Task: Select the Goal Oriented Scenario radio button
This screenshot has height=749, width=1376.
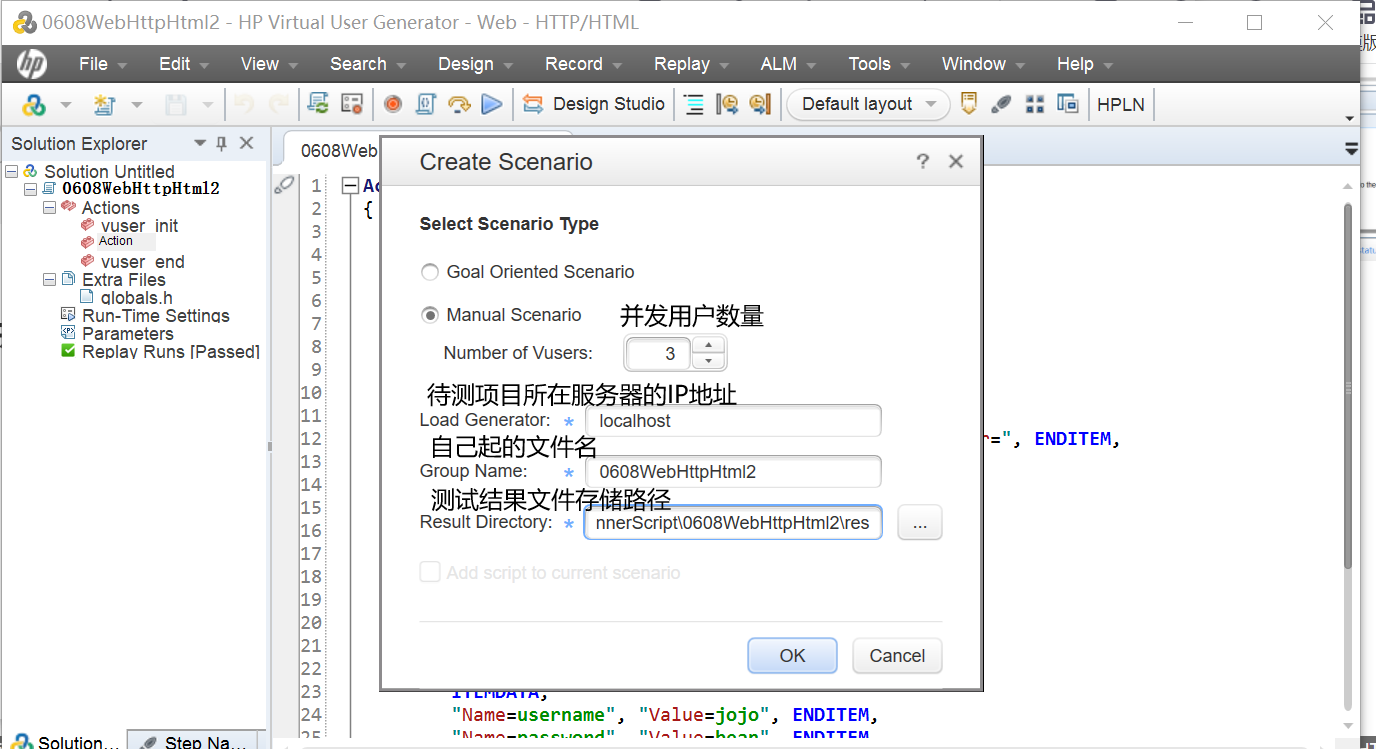Action: [x=430, y=272]
